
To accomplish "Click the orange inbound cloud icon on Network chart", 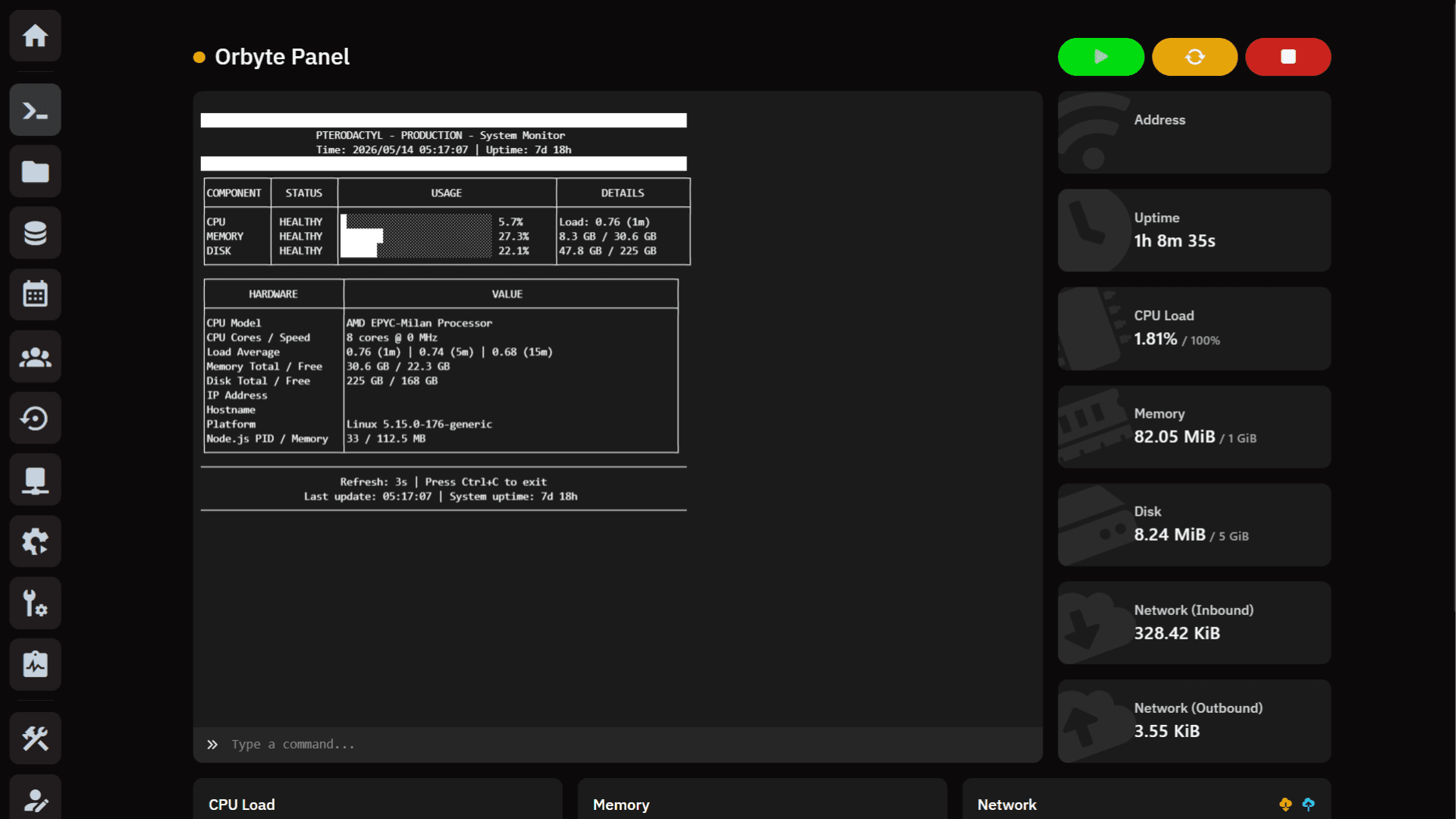I will 1285,805.
